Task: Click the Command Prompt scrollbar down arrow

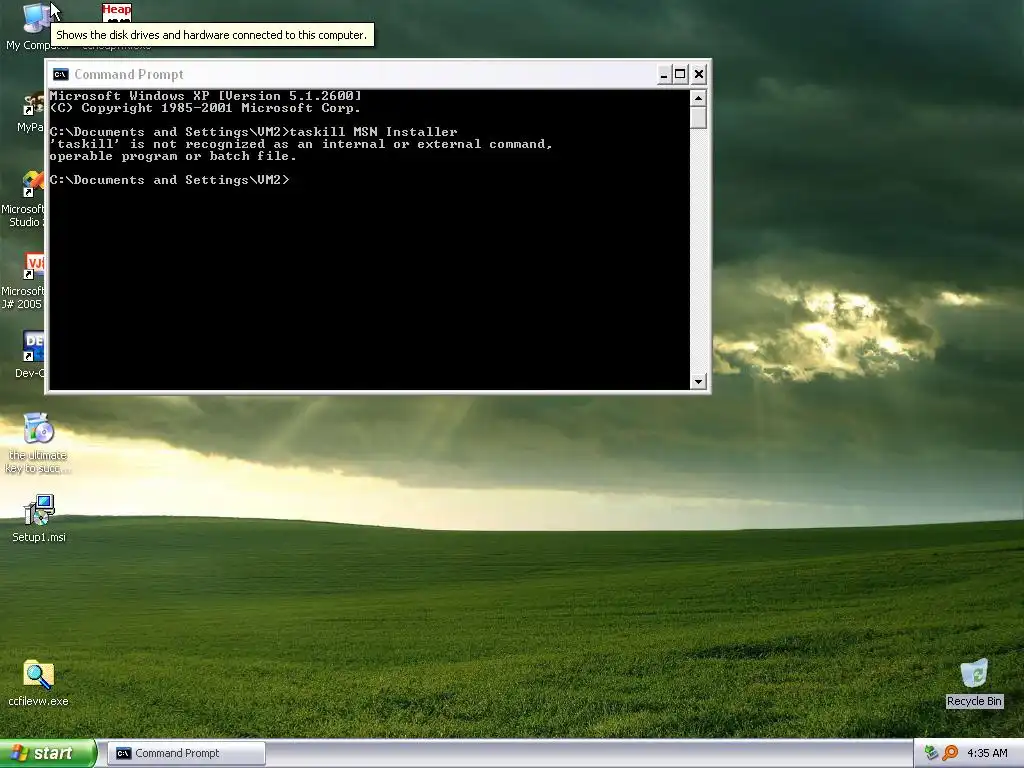Action: 698,381
